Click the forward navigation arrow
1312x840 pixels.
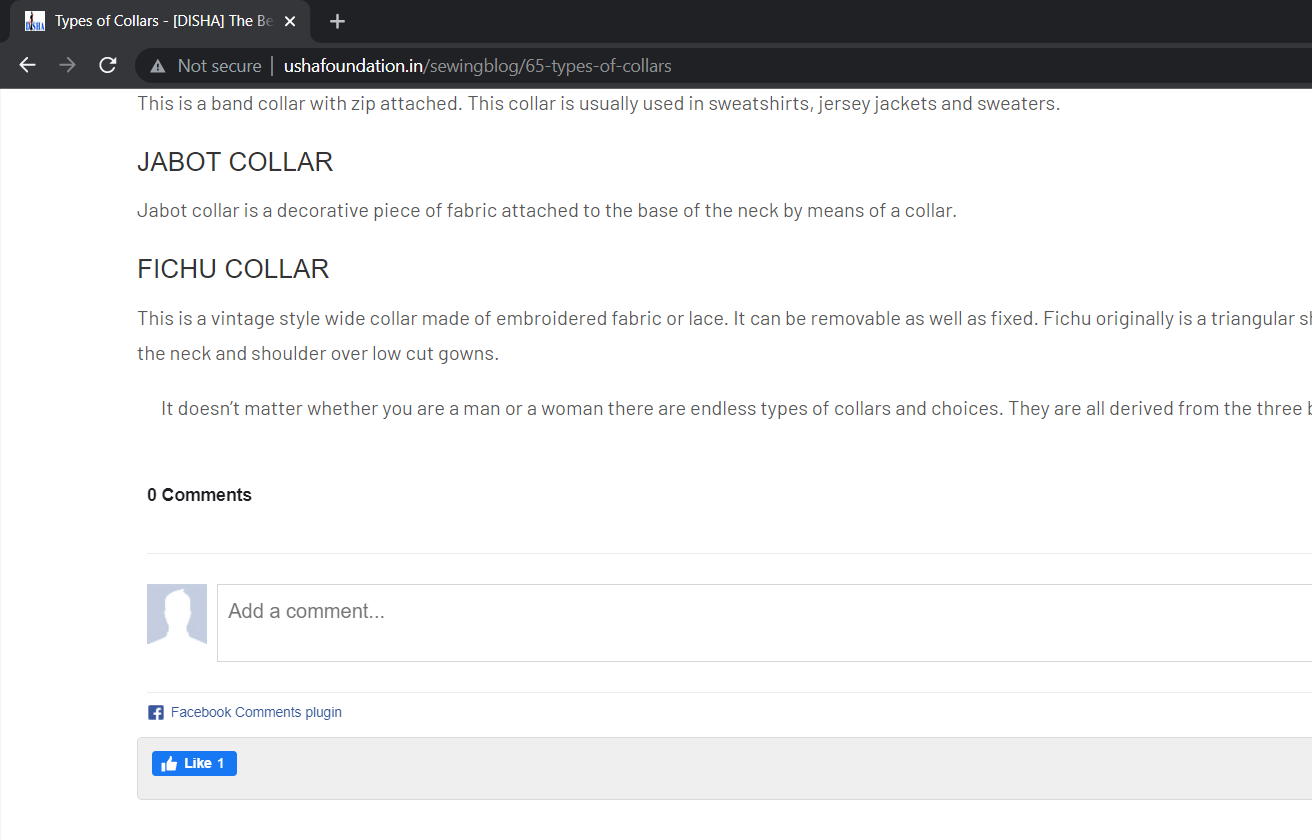point(67,66)
